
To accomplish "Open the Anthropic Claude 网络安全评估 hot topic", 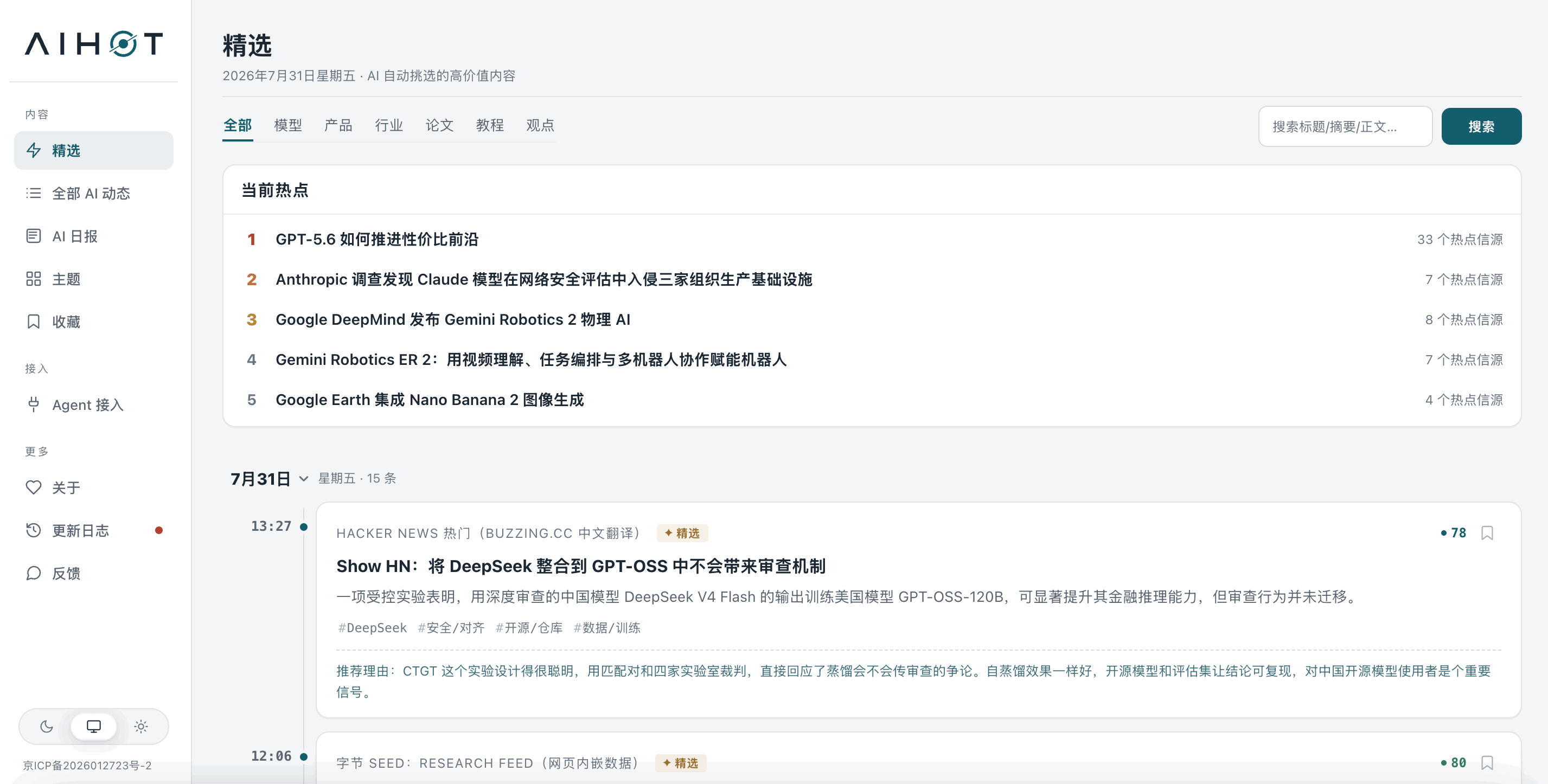I will click(x=544, y=279).
